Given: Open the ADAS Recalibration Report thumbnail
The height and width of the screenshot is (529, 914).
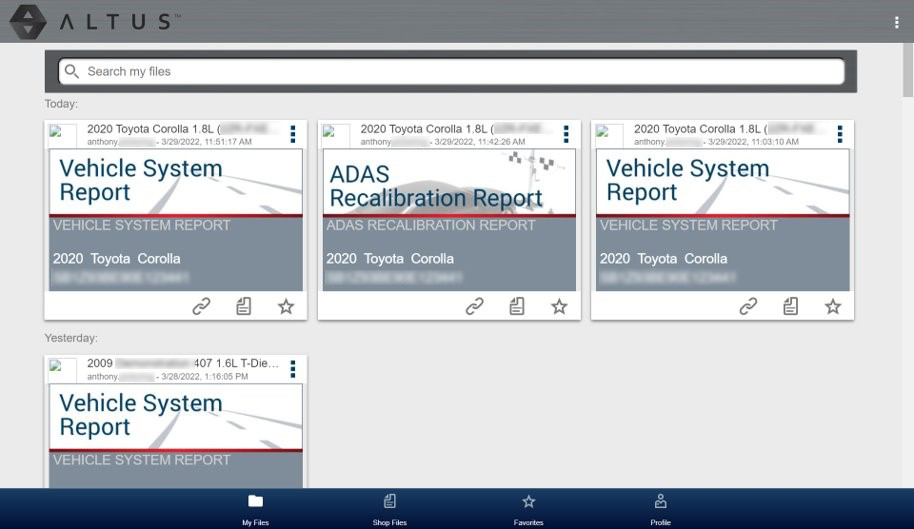Looking at the screenshot, I should point(447,220).
